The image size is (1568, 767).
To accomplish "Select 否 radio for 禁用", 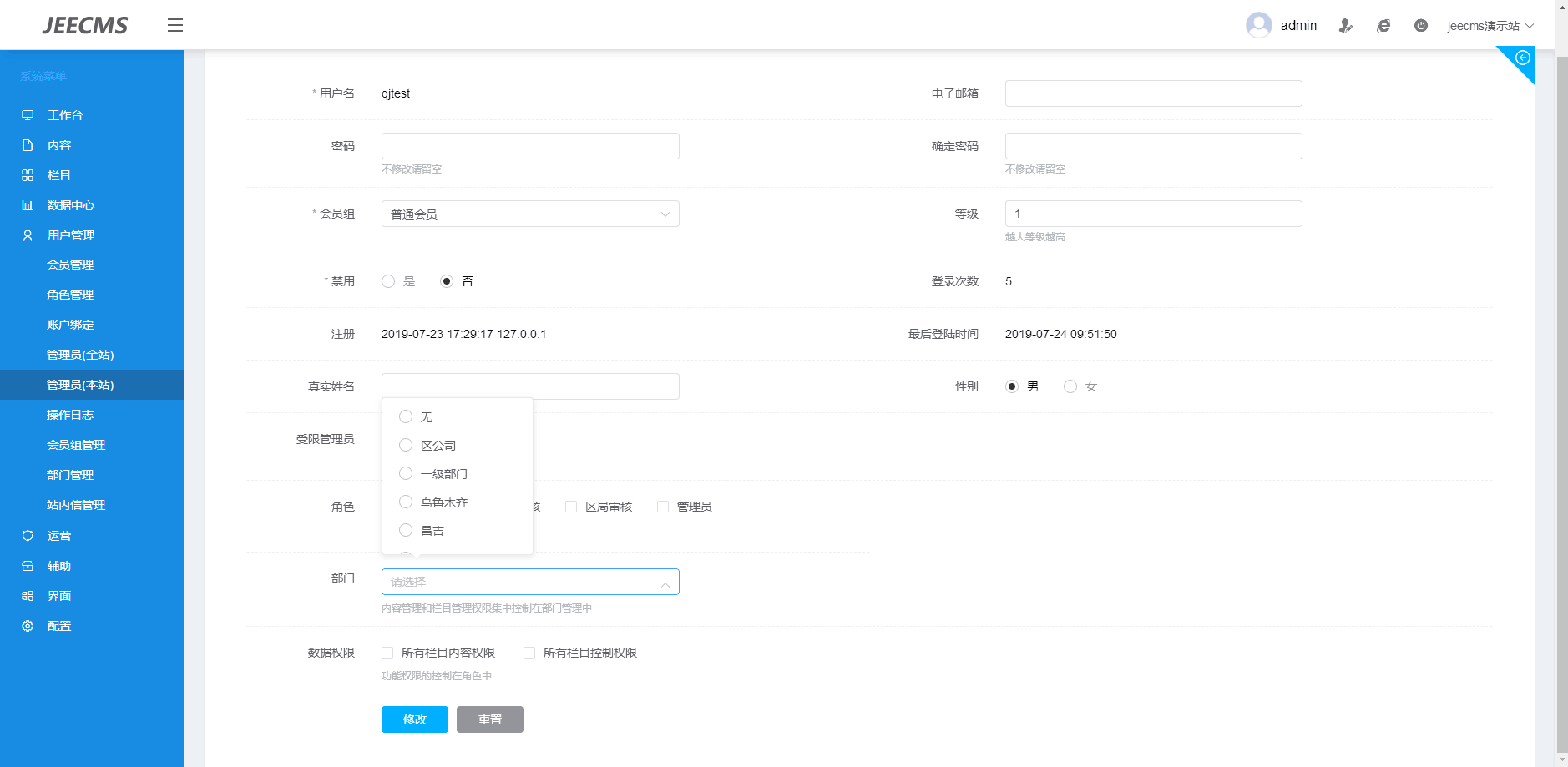I will 447,281.
